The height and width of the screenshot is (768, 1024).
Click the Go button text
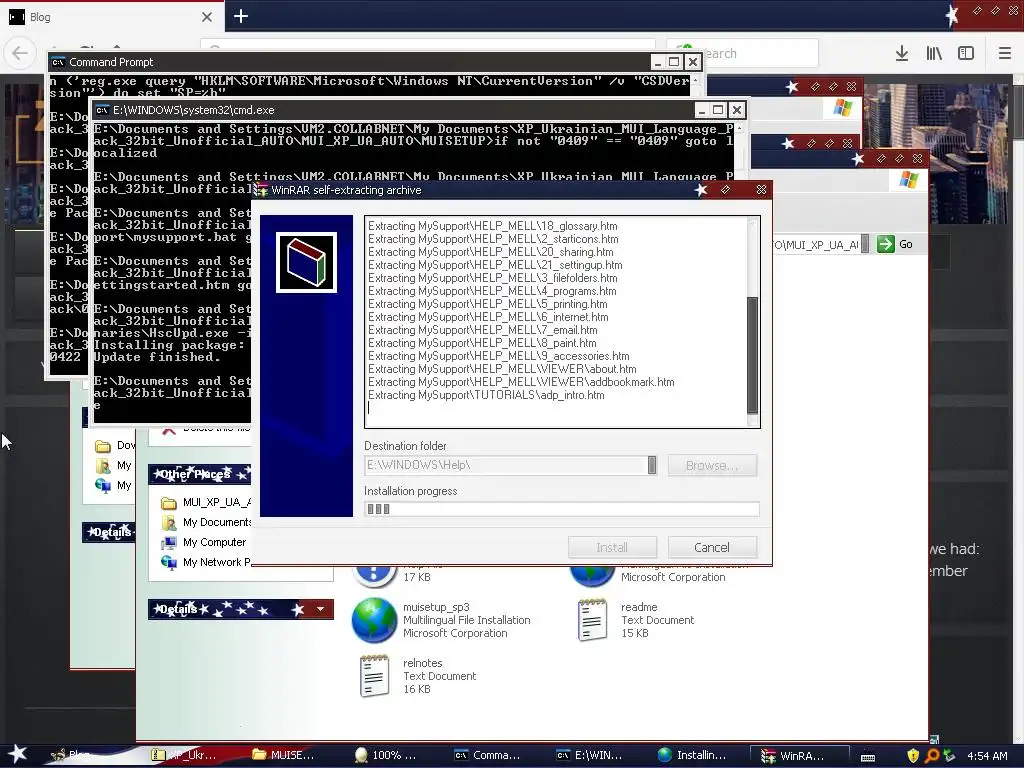point(906,244)
